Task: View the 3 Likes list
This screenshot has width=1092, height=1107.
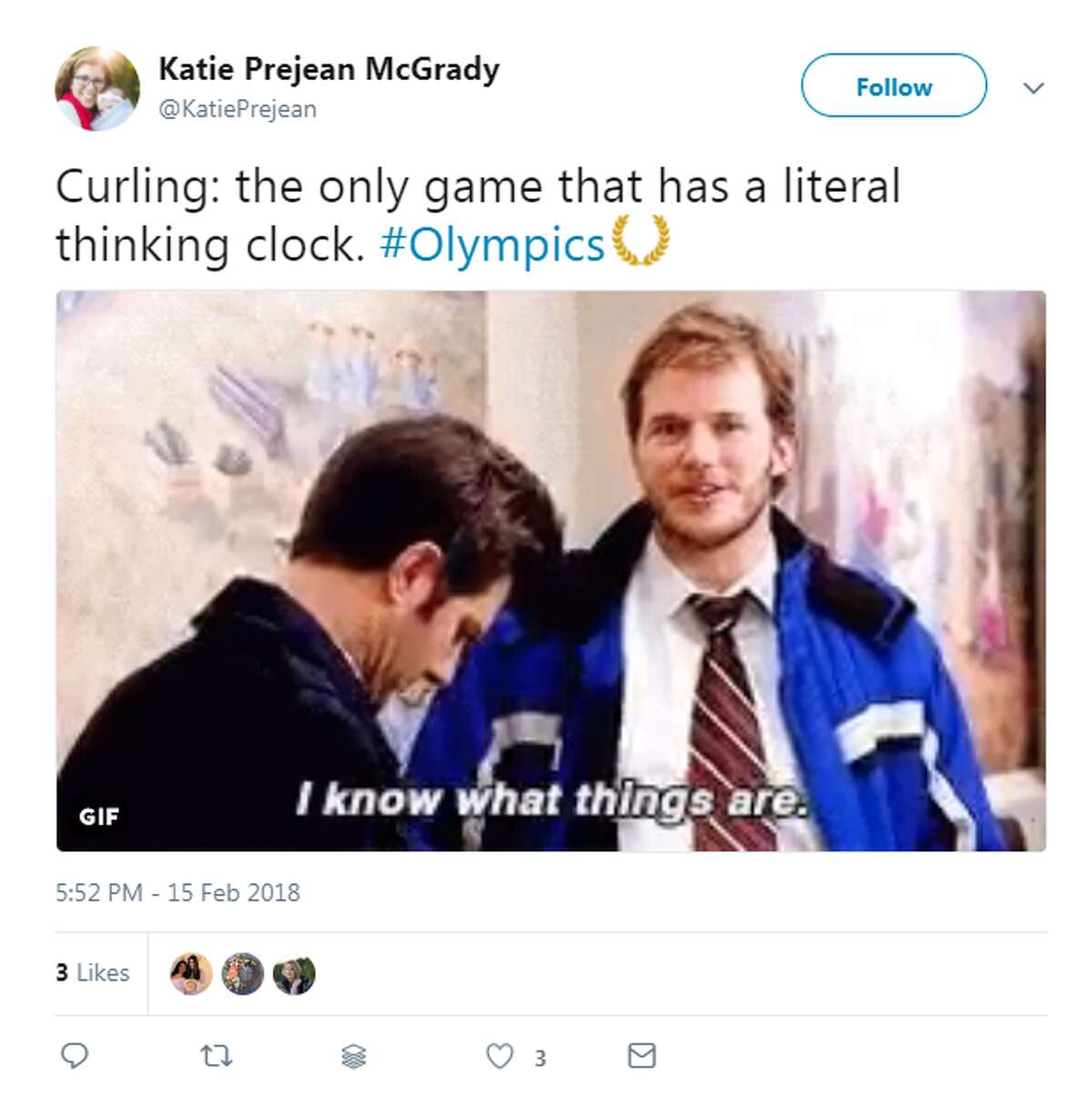Action: coord(92,973)
